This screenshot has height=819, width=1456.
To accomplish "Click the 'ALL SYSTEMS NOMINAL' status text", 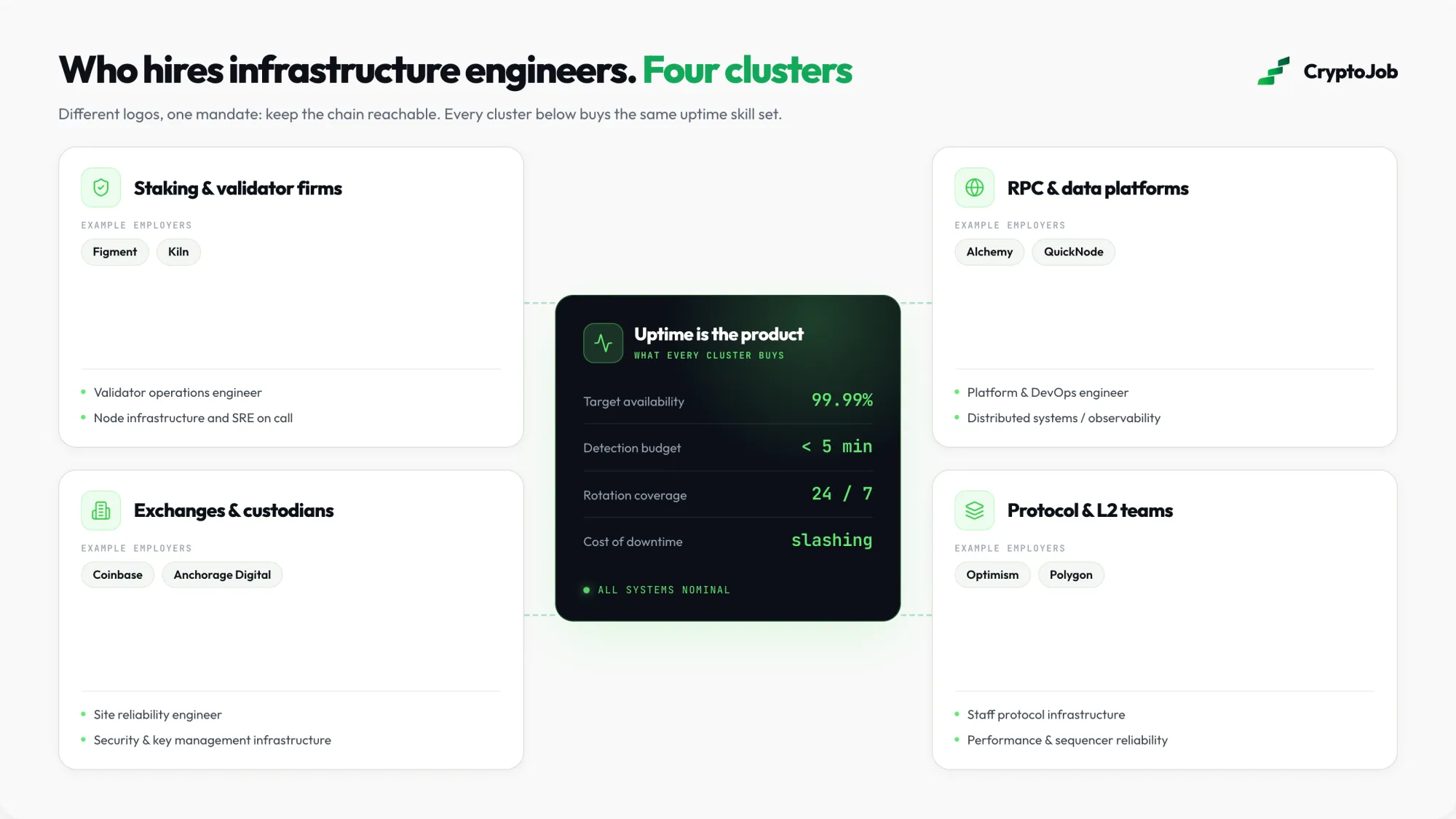I will [x=664, y=590].
